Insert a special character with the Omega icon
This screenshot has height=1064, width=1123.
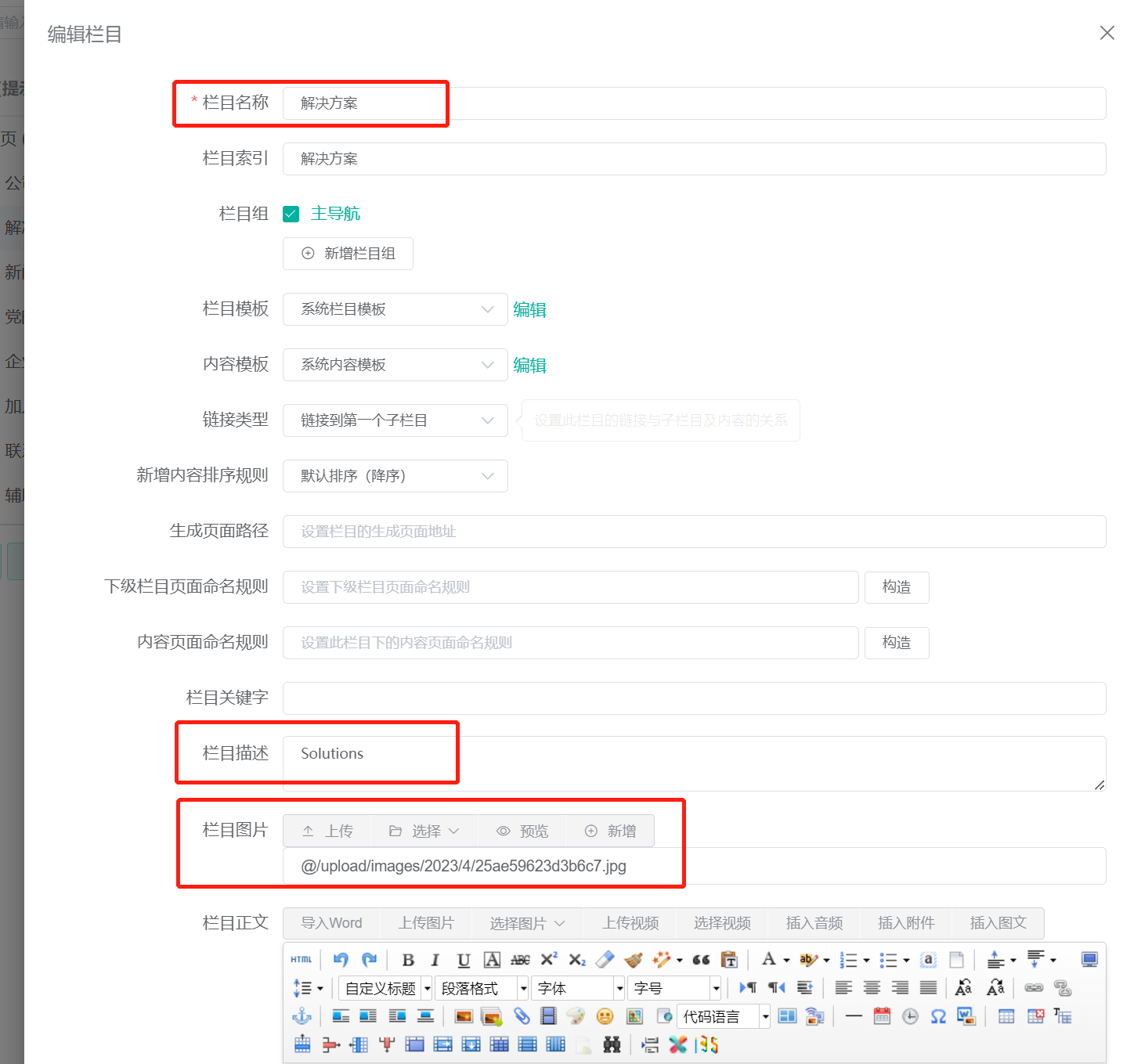[937, 1015]
